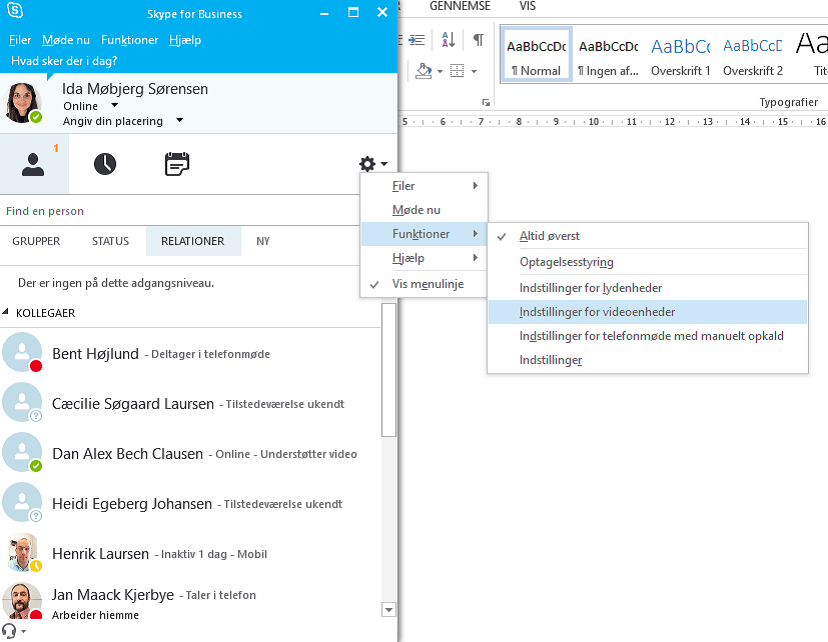The image size is (828, 642).
Task: Switch to NY tab
Action: click(x=263, y=241)
